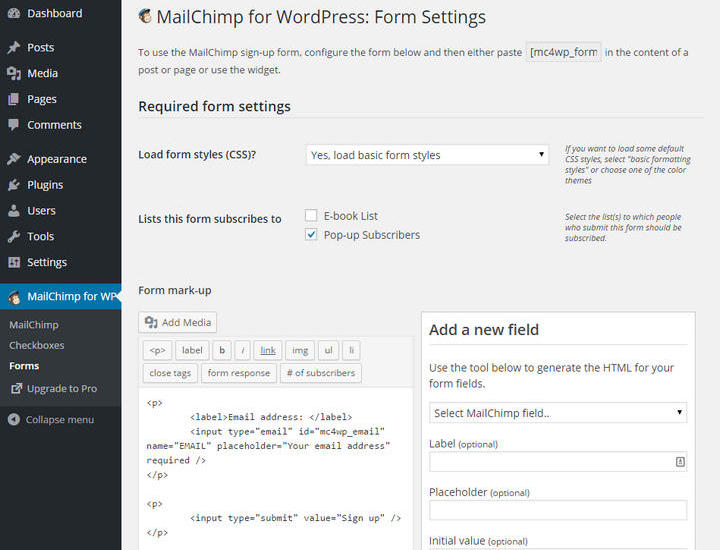Apply bold with the b button
The width and height of the screenshot is (720, 550).
pyautogui.click(x=222, y=350)
